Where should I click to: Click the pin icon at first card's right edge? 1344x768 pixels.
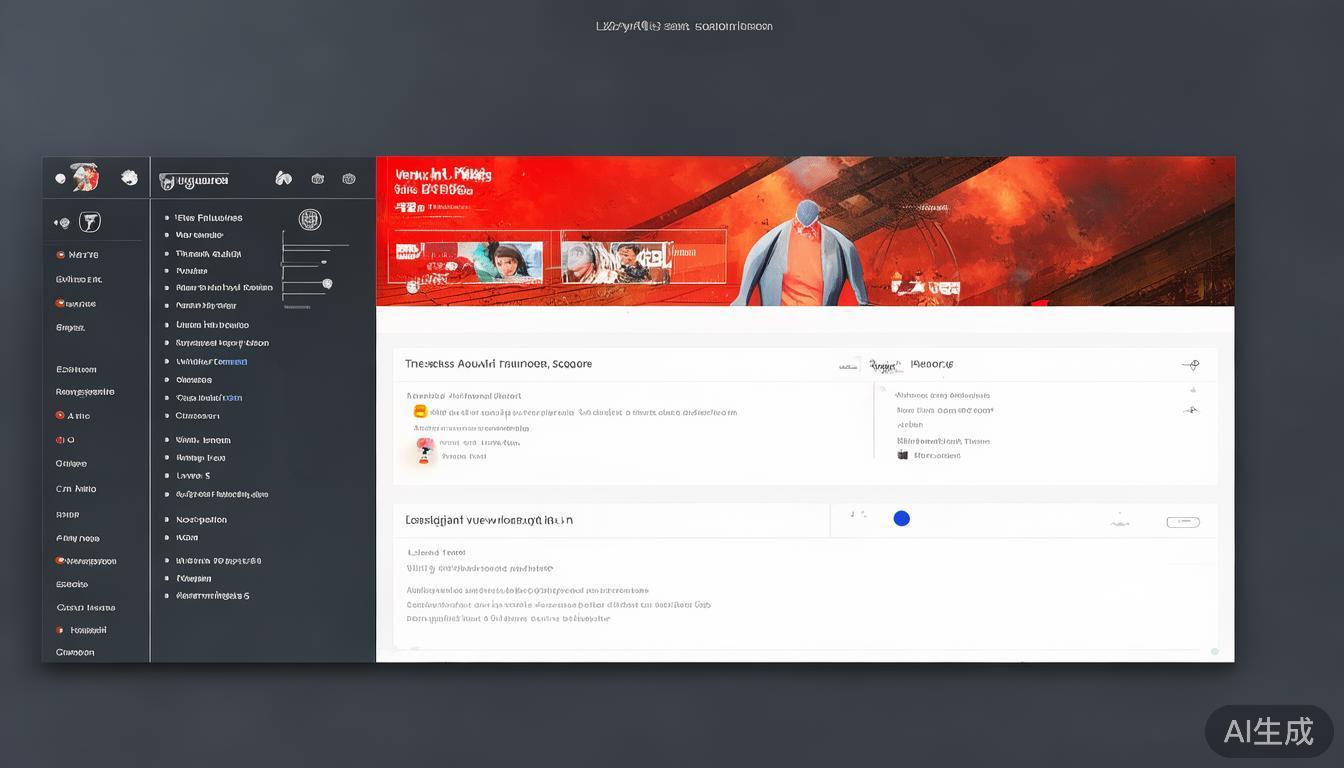[1190, 365]
